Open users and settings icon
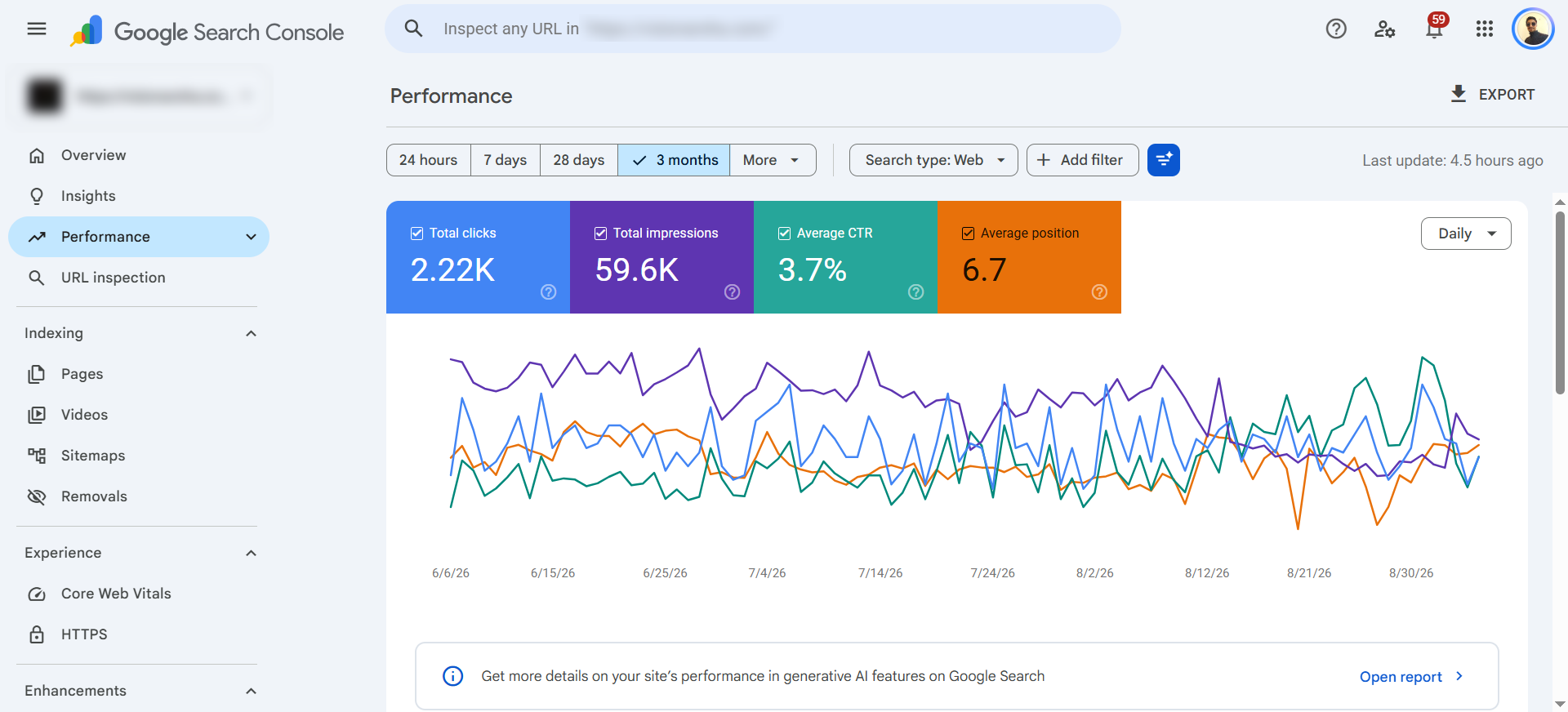1568x712 pixels. pos(1385,29)
